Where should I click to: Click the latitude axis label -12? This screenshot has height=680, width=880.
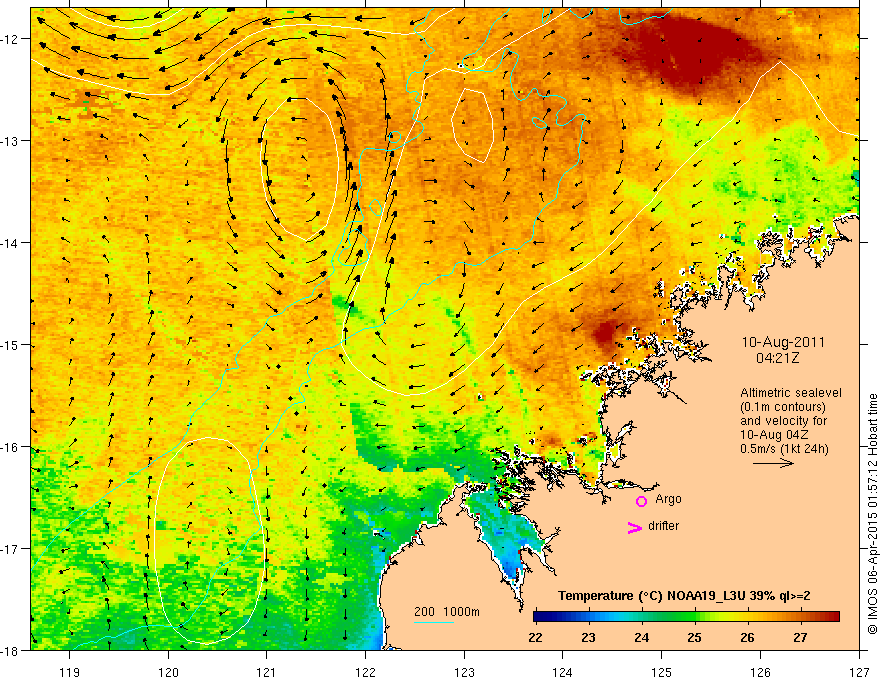pyautogui.click(x=11, y=39)
